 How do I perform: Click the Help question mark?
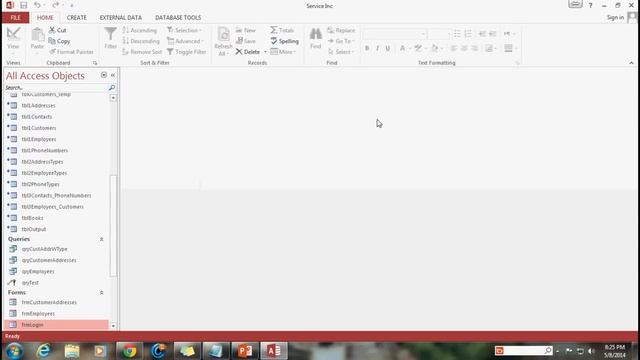[590, 5]
